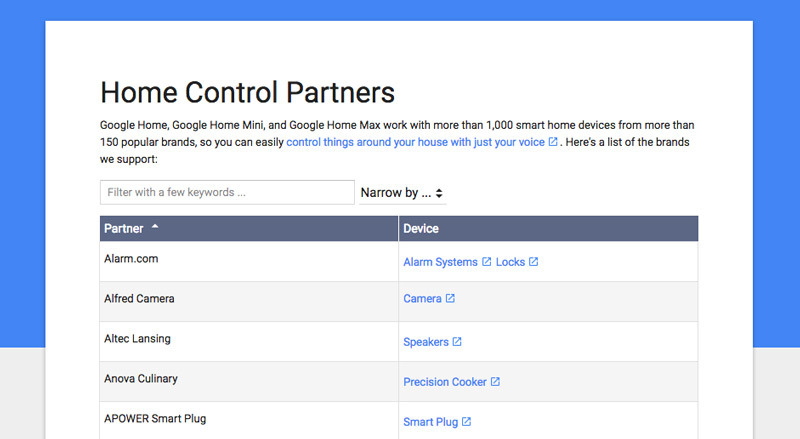Screen dimensions: 800x439
Task: Click external link icon next to Precision Cooker
Action: click(495, 382)
